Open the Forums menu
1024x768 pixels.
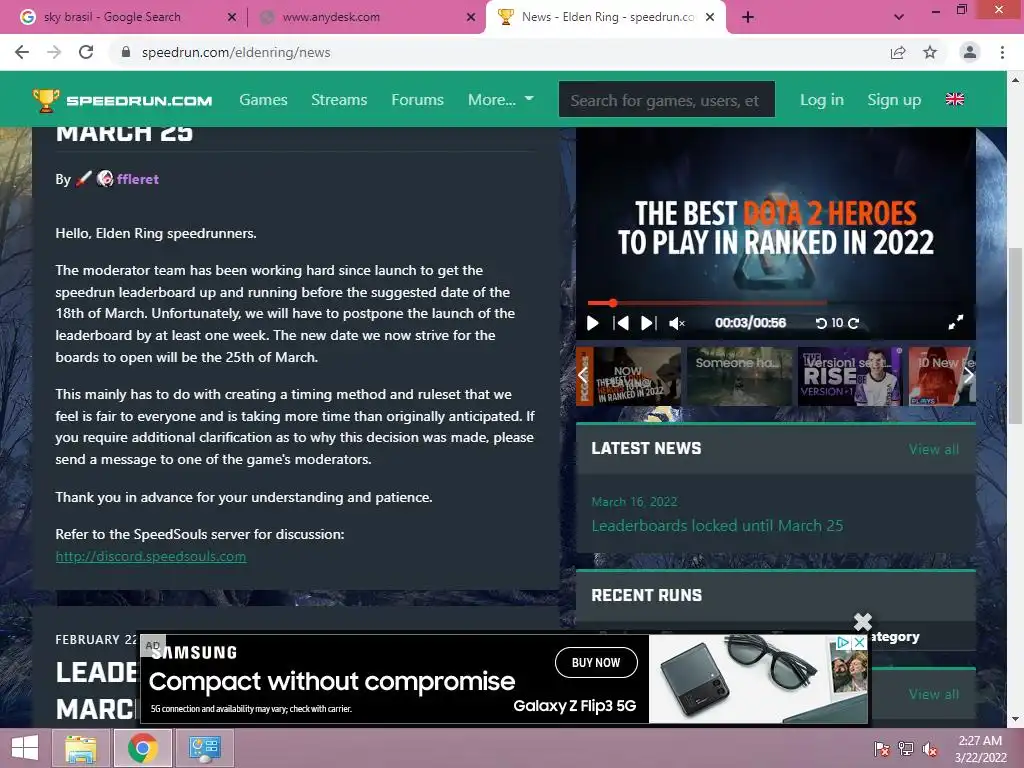pyautogui.click(x=417, y=100)
